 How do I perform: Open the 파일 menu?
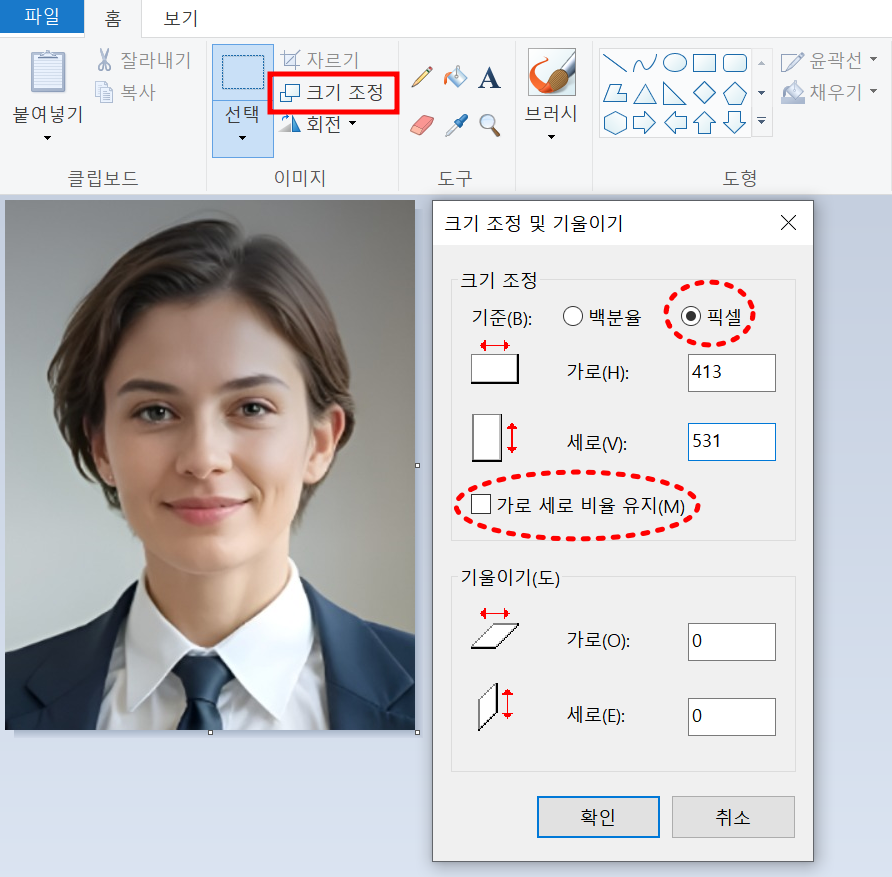41,18
